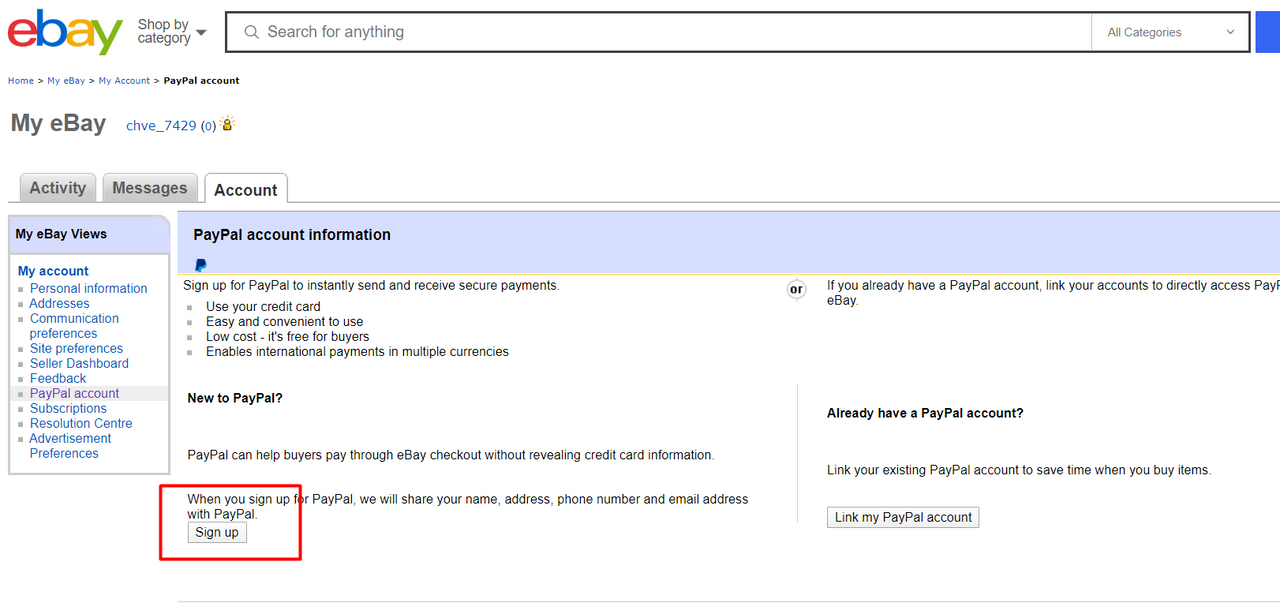The image size is (1280, 603).
Task: Click the new-user badge icon beside username
Action: click(228, 125)
